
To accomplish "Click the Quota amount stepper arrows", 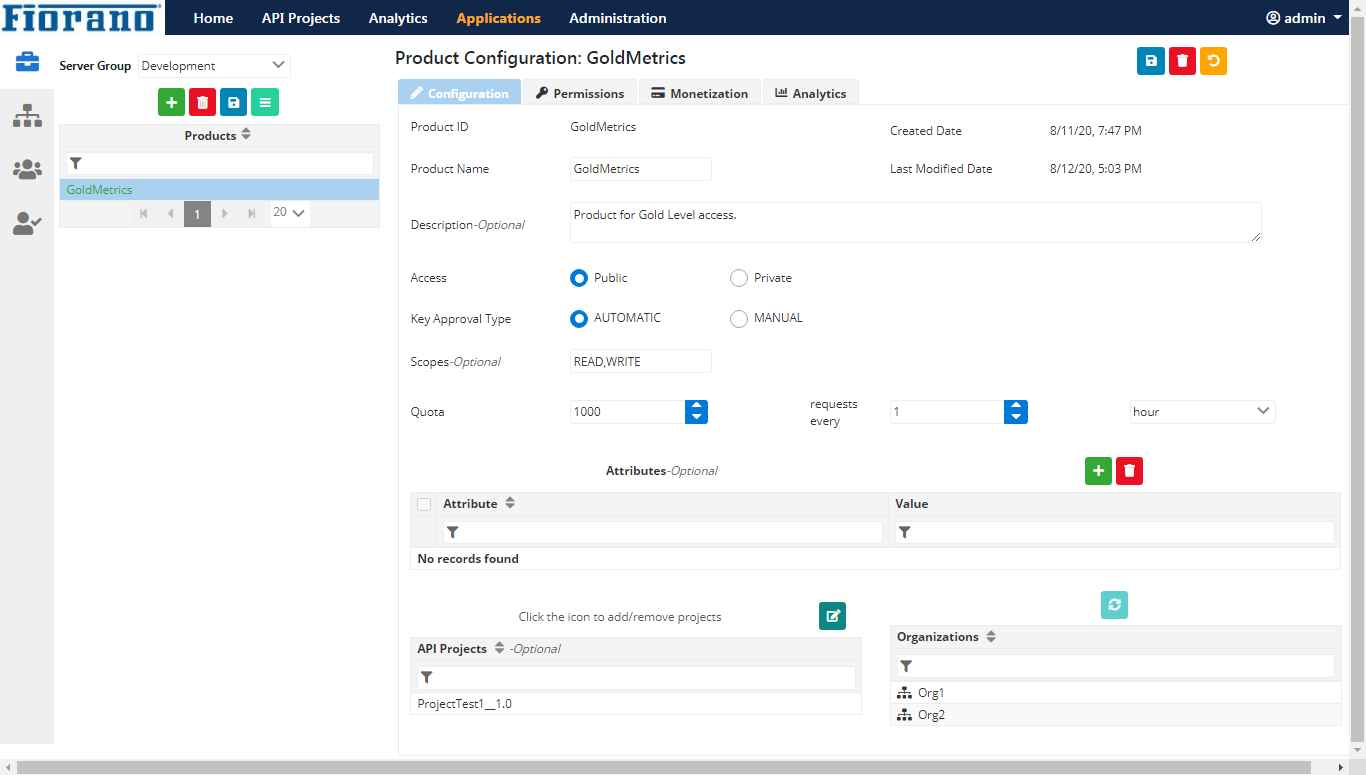I will tap(697, 411).
